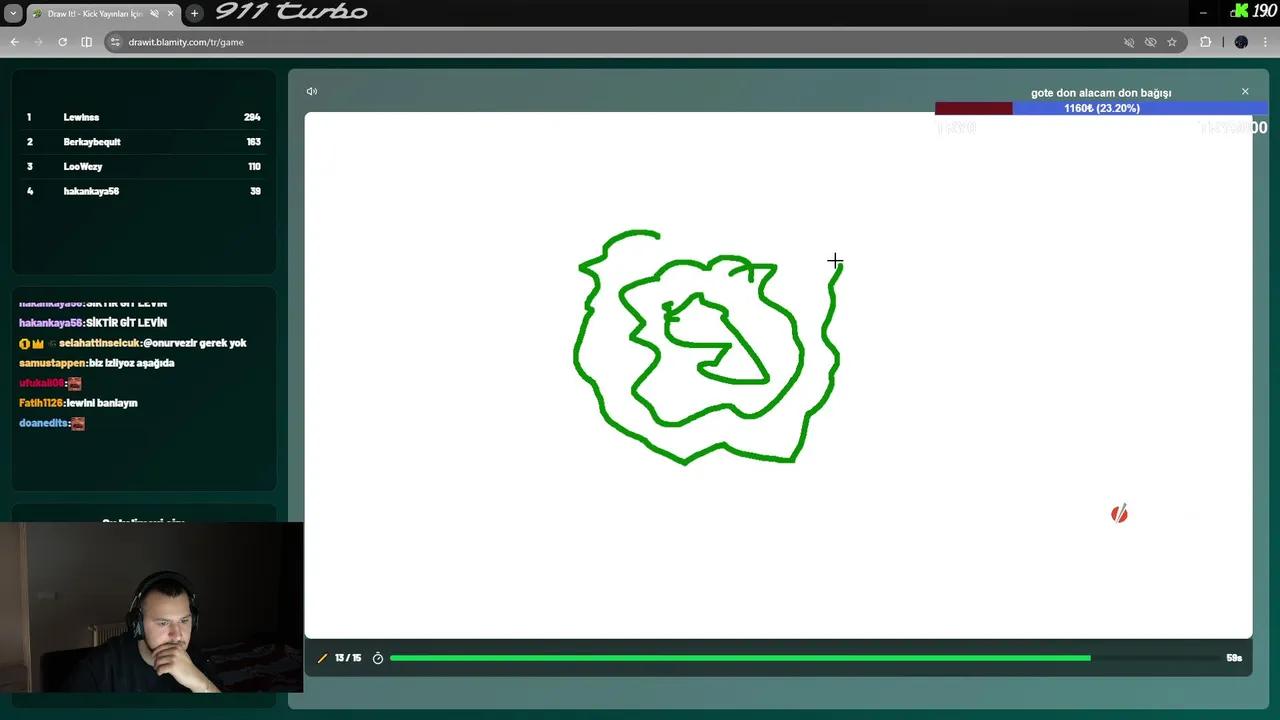This screenshot has width=1280, height=720.
Task: Close the game panel with the X
Action: point(1245,91)
